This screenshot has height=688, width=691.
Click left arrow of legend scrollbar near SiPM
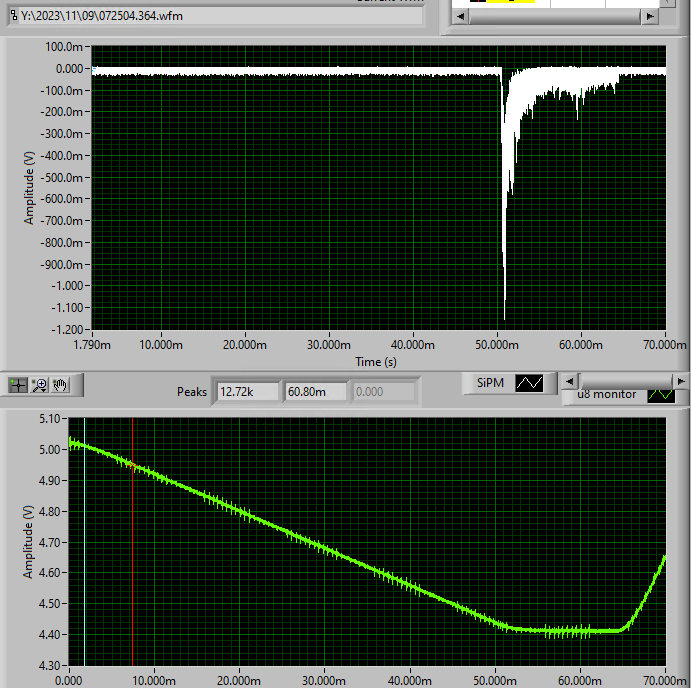coord(569,381)
